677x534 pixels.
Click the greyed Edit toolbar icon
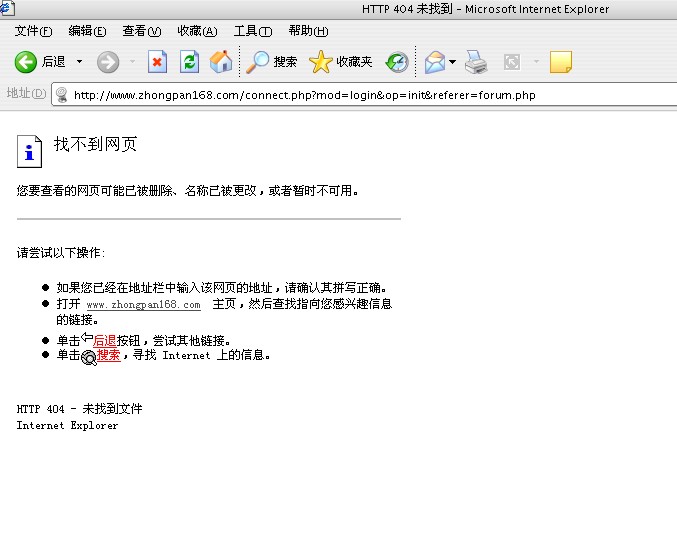(512, 62)
